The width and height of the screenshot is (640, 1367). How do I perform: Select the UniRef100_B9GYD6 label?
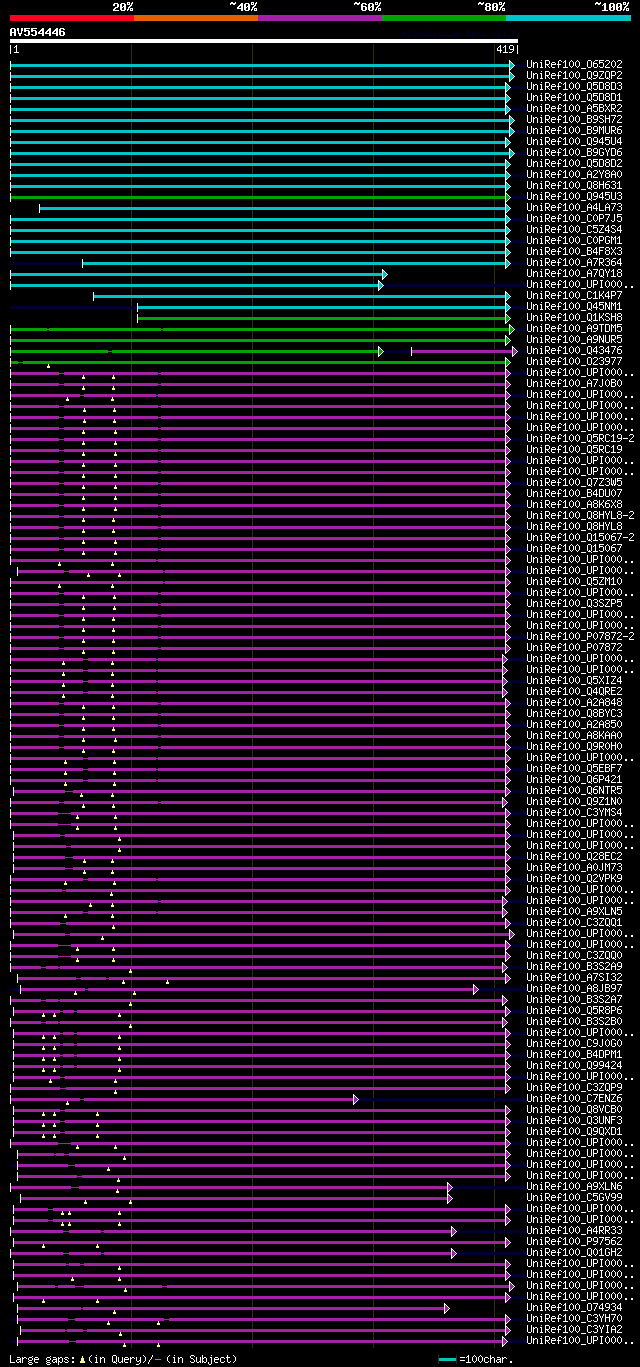574,152
